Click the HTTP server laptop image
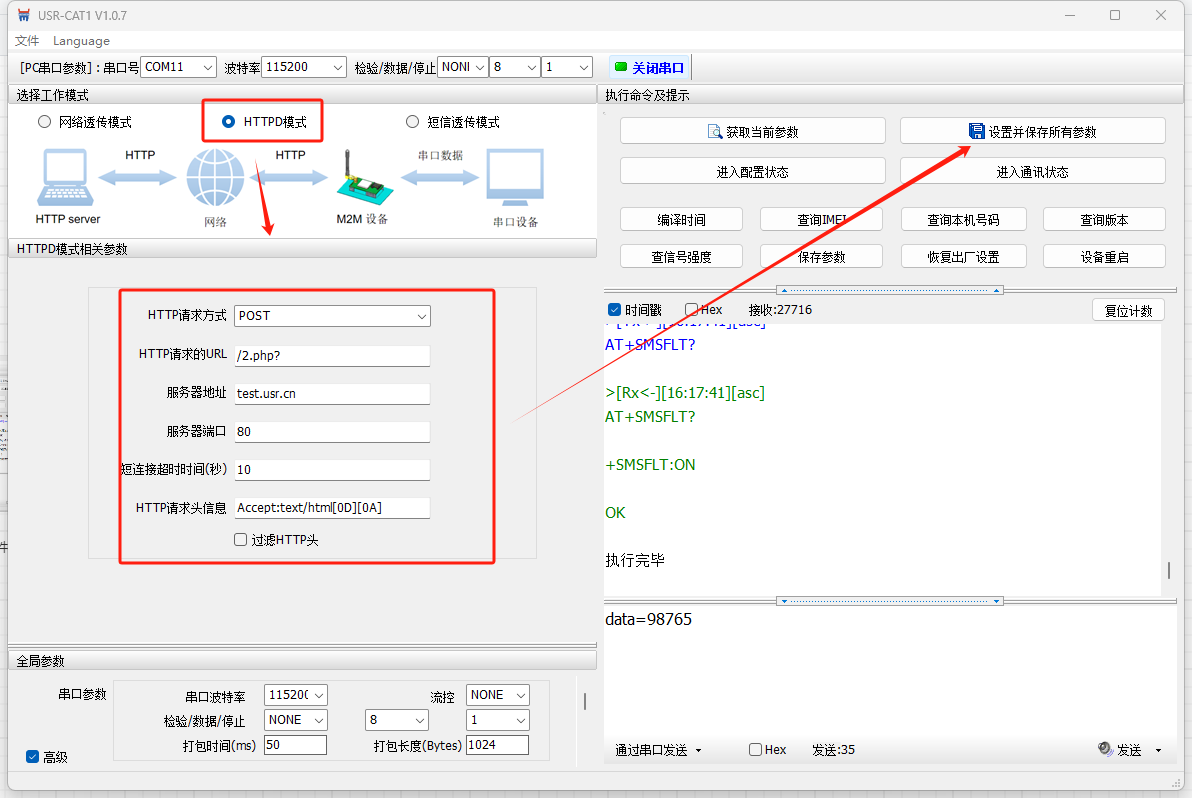Viewport: 1192px width, 798px height. 67,178
